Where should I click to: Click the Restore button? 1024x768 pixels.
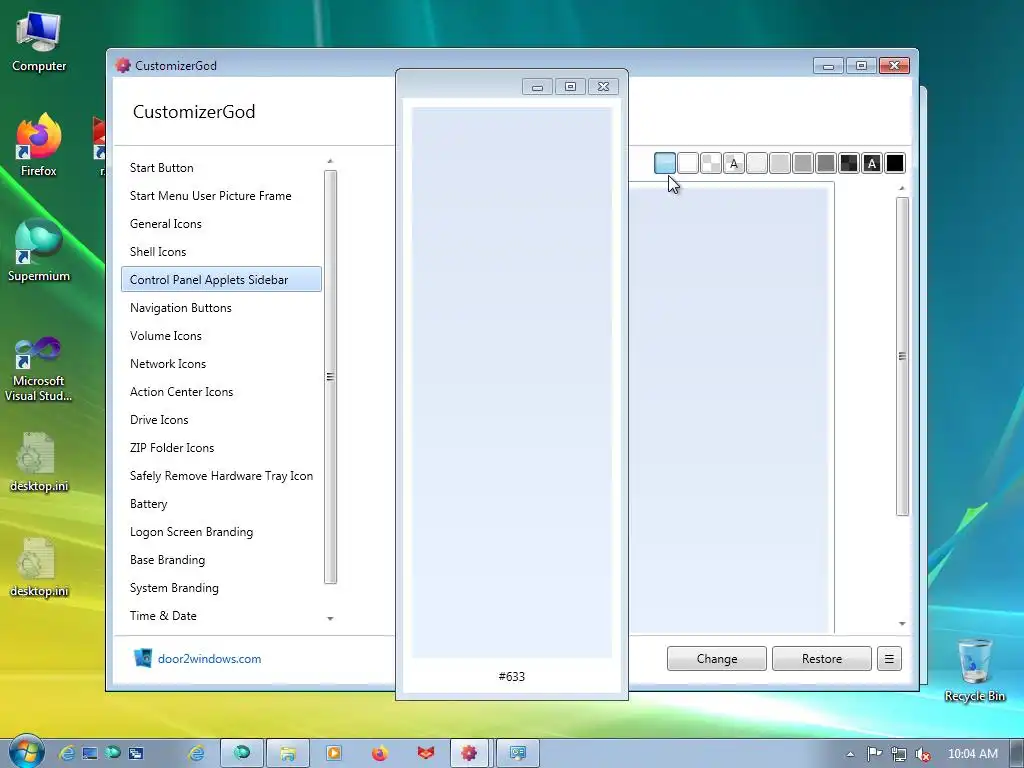coord(822,658)
